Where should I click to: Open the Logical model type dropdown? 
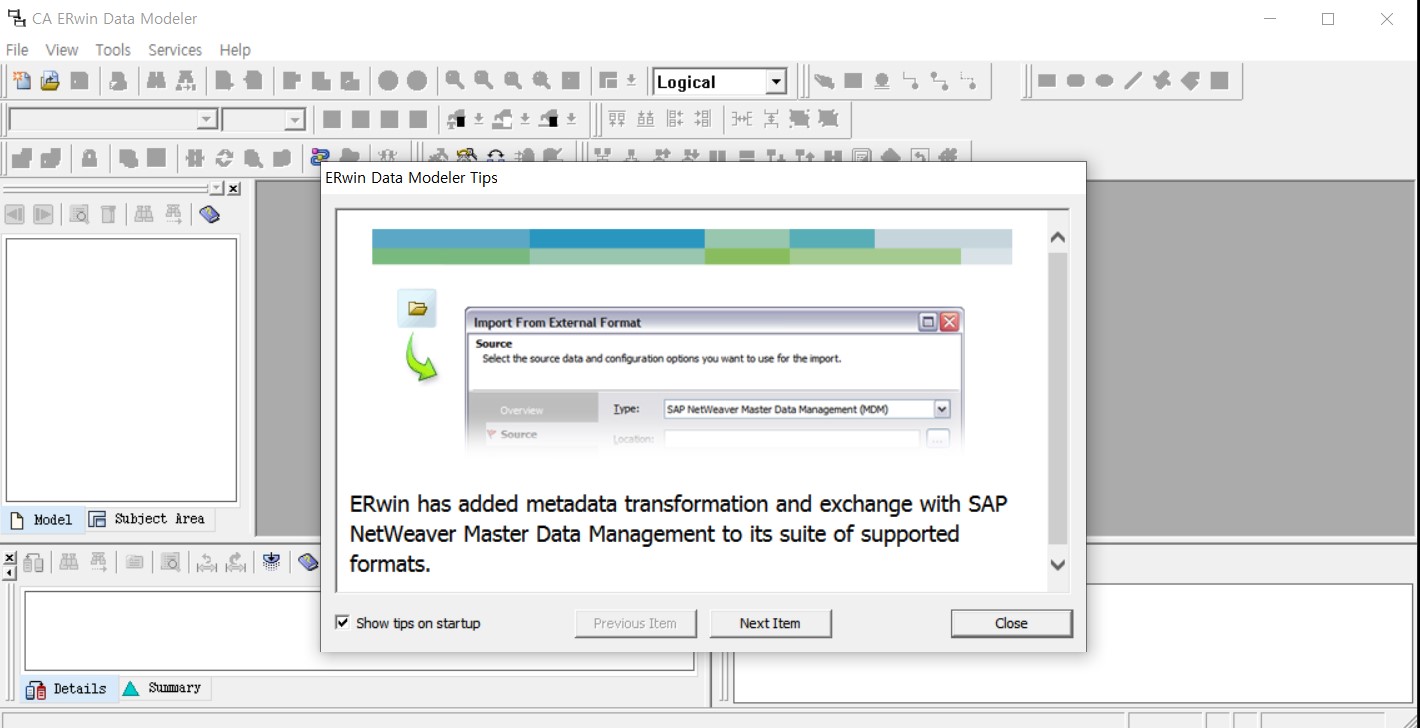(776, 82)
